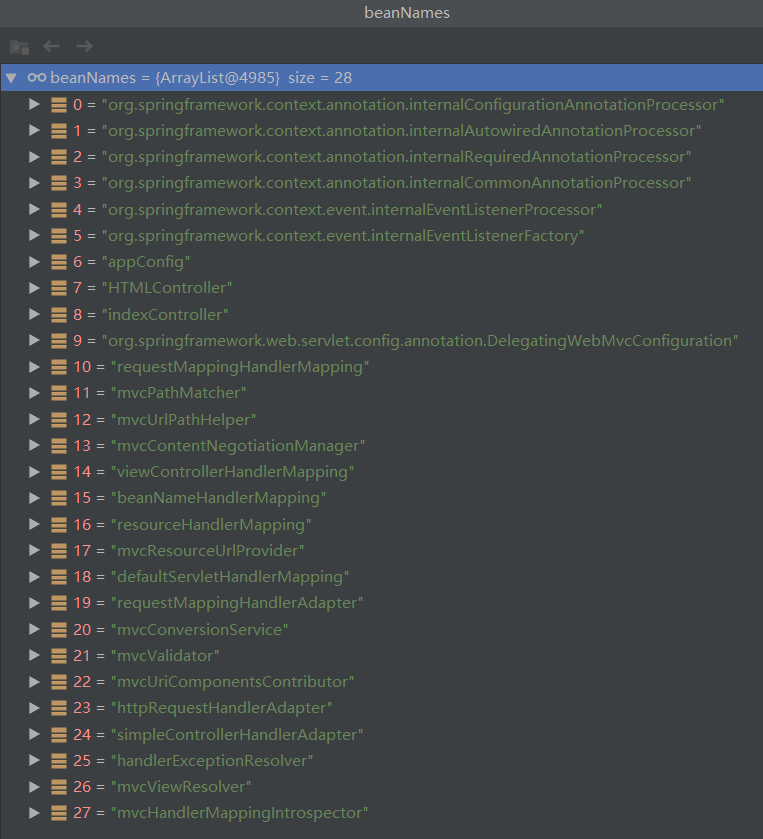Click the field icon of element 19 requestMappingHandlerAdapter

(58, 603)
